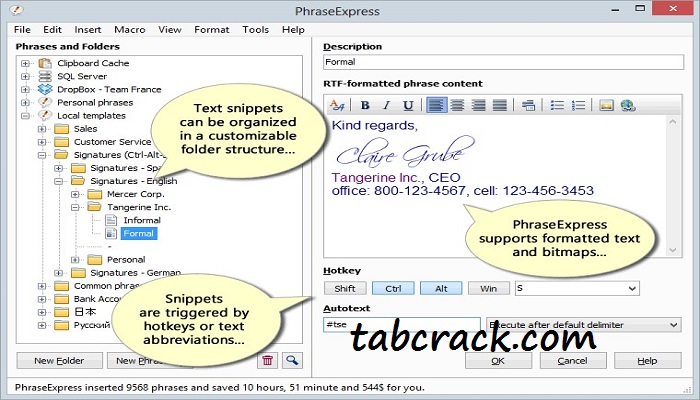Insert a hyperlink via globe icon
The width and height of the screenshot is (700, 400).
click(x=628, y=105)
